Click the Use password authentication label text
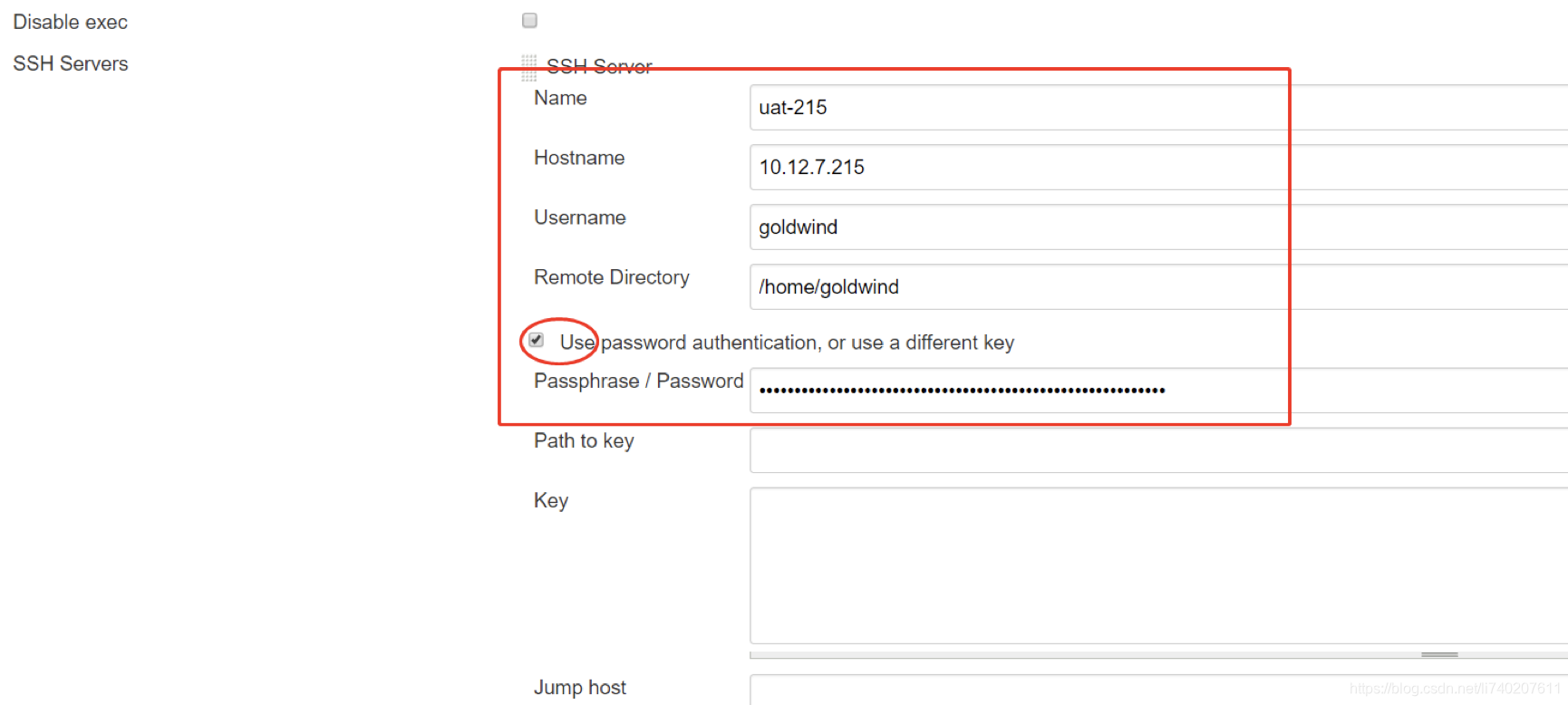 (x=787, y=343)
